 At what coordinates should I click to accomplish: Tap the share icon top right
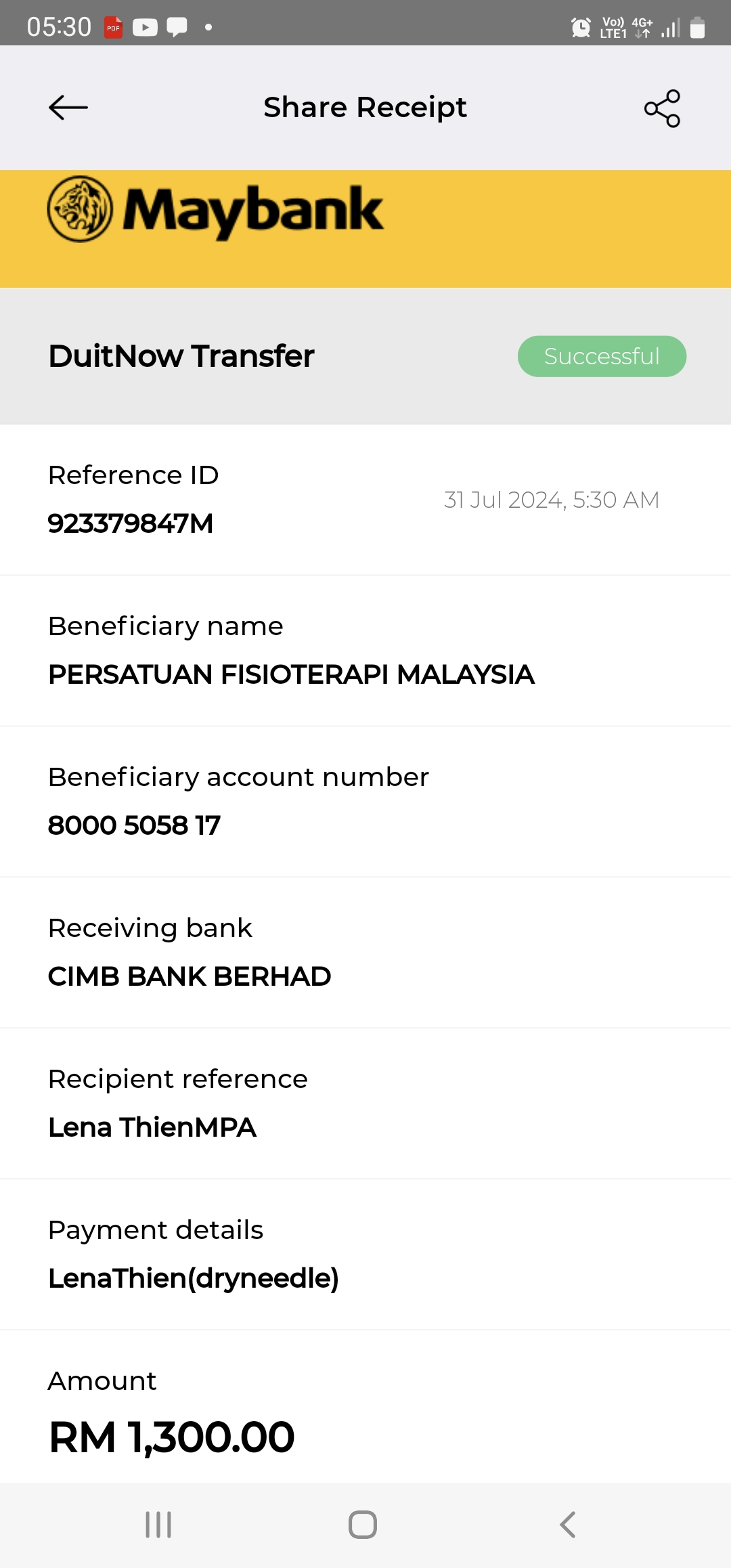662,108
